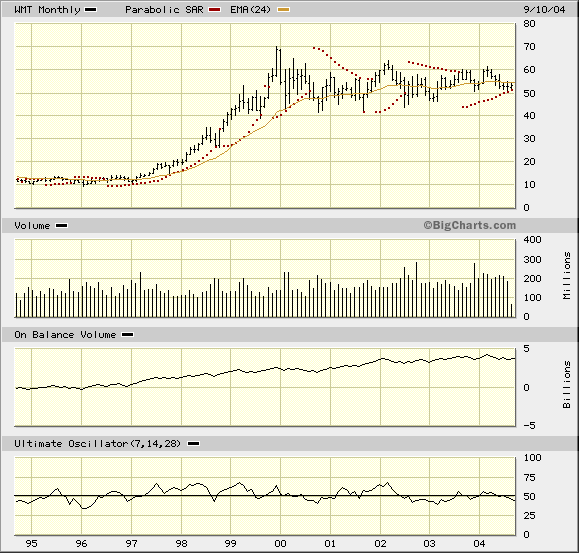The image size is (579, 553).
Task: Click the year label 03
Action: 429,544
